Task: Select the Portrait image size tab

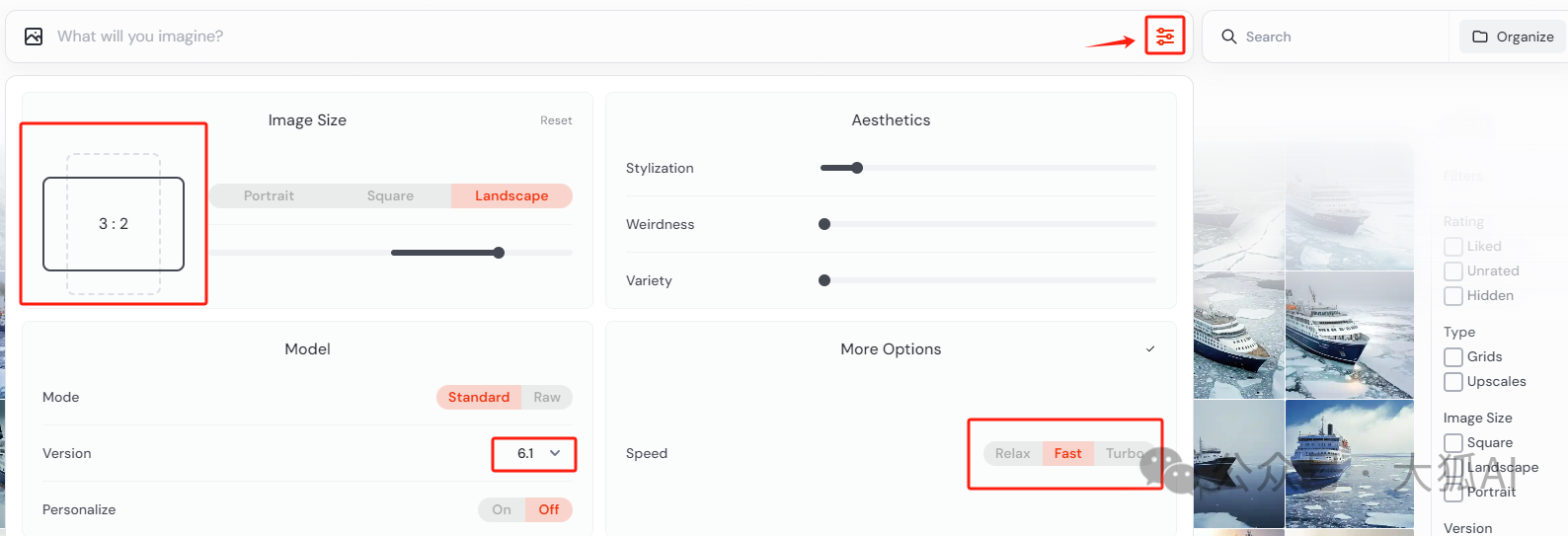Action: (269, 195)
